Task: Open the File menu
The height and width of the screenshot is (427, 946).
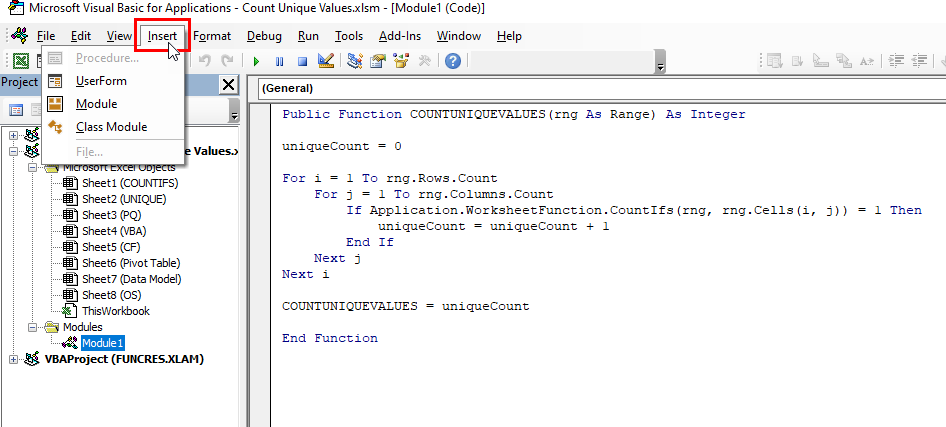Action: point(46,36)
